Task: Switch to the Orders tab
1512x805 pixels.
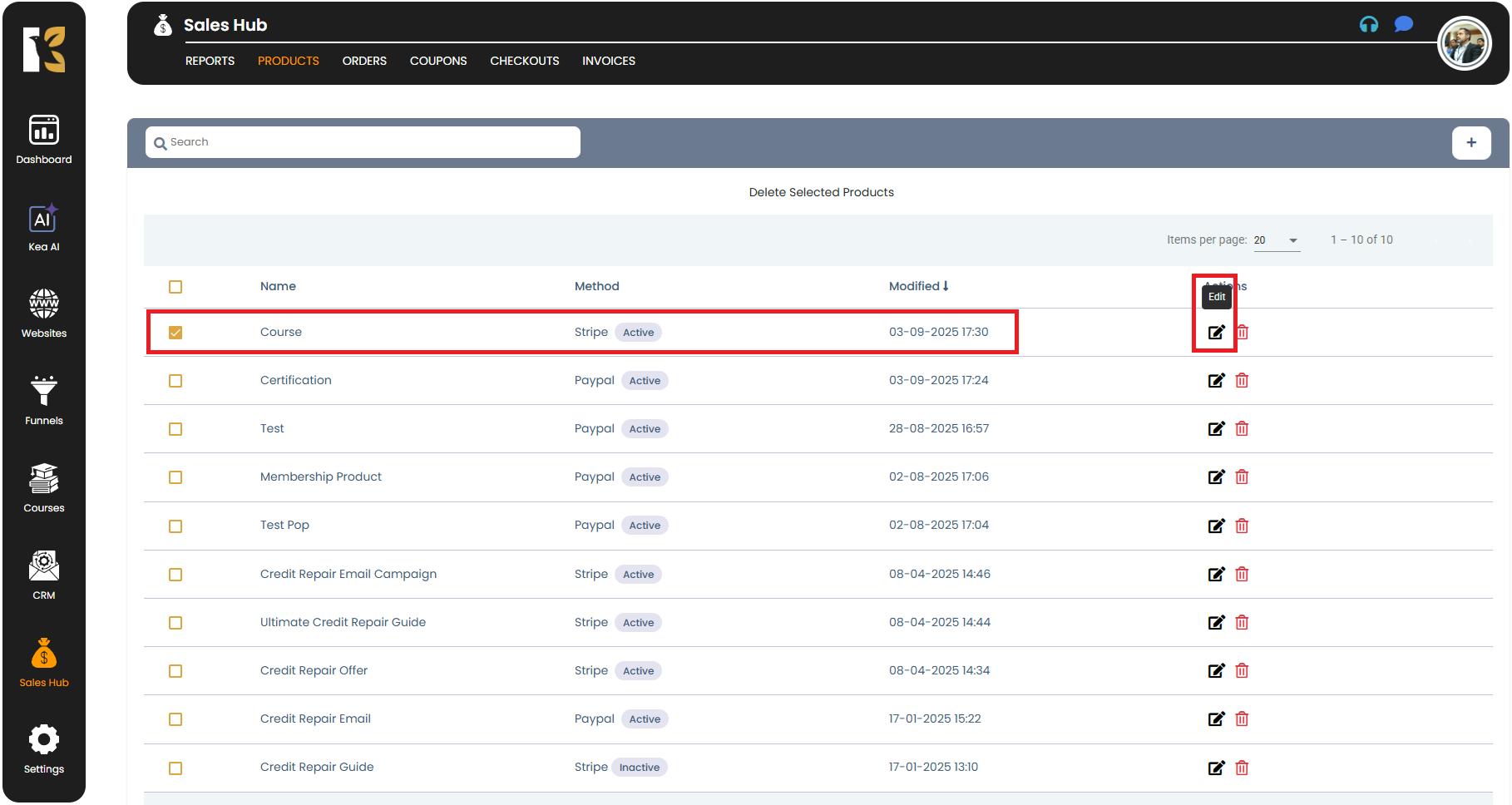Action: coord(364,61)
